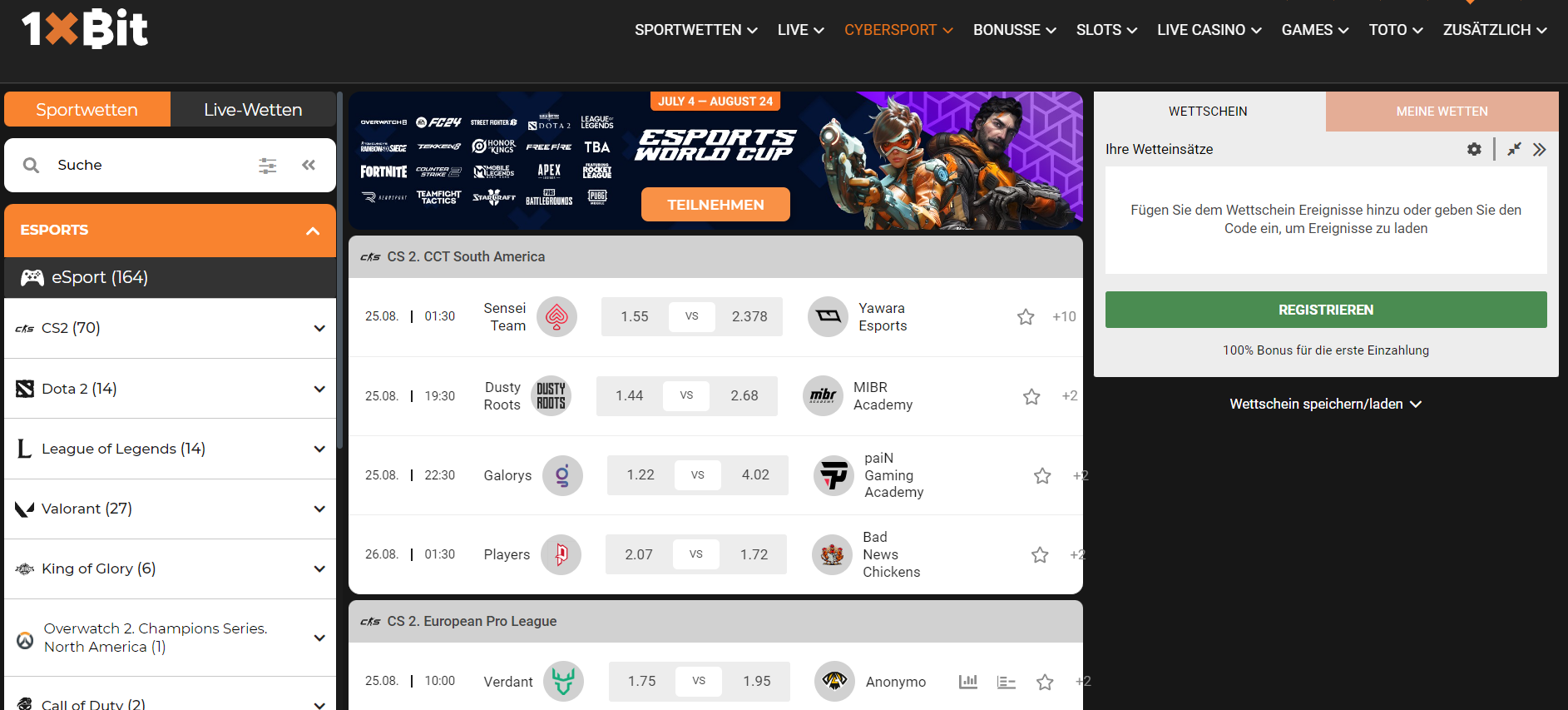Screen dimensions: 1568x710
Task: Click the green REGISTRIEREN button
Action: [1326, 310]
